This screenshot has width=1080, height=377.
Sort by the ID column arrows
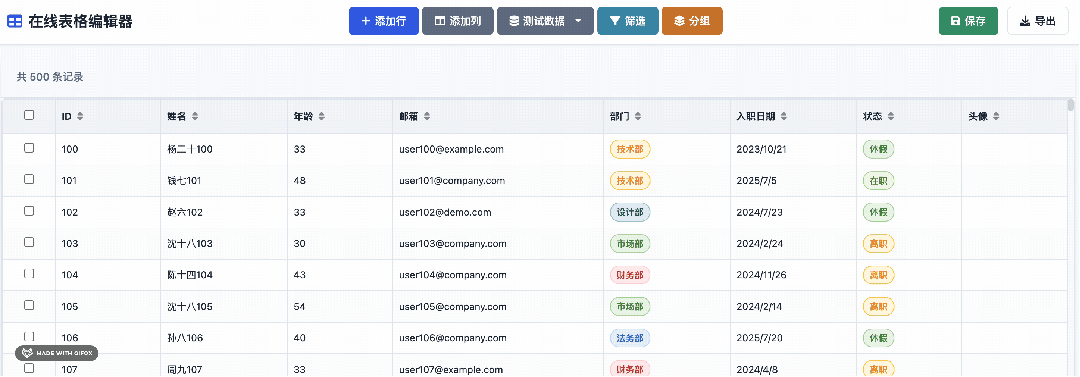(x=80, y=116)
